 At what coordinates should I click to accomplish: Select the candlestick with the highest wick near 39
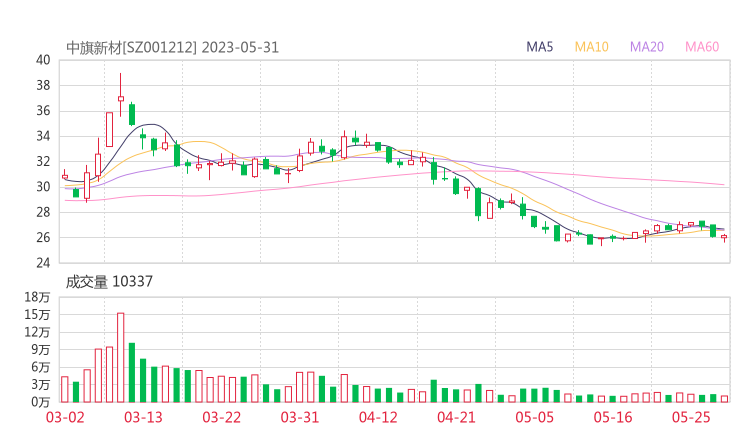tap(121, 95)
